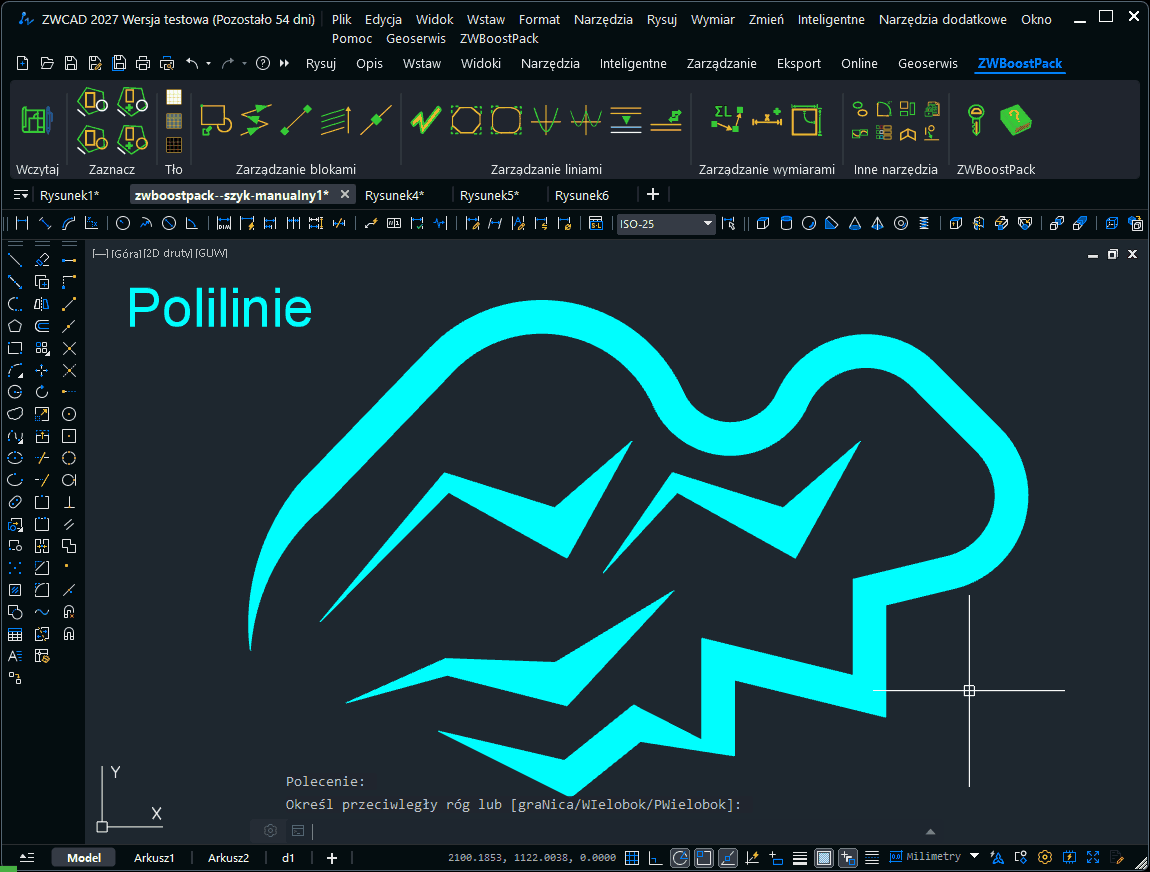This screenshot has height=872, width=1150.
Task: Toggle grid display in status bar
Action: coord(632,857)
